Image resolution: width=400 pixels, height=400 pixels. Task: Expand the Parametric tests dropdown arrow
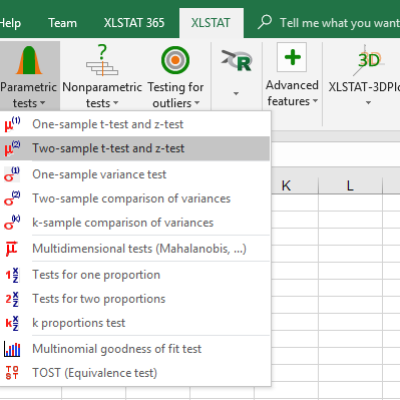point(42,103)
